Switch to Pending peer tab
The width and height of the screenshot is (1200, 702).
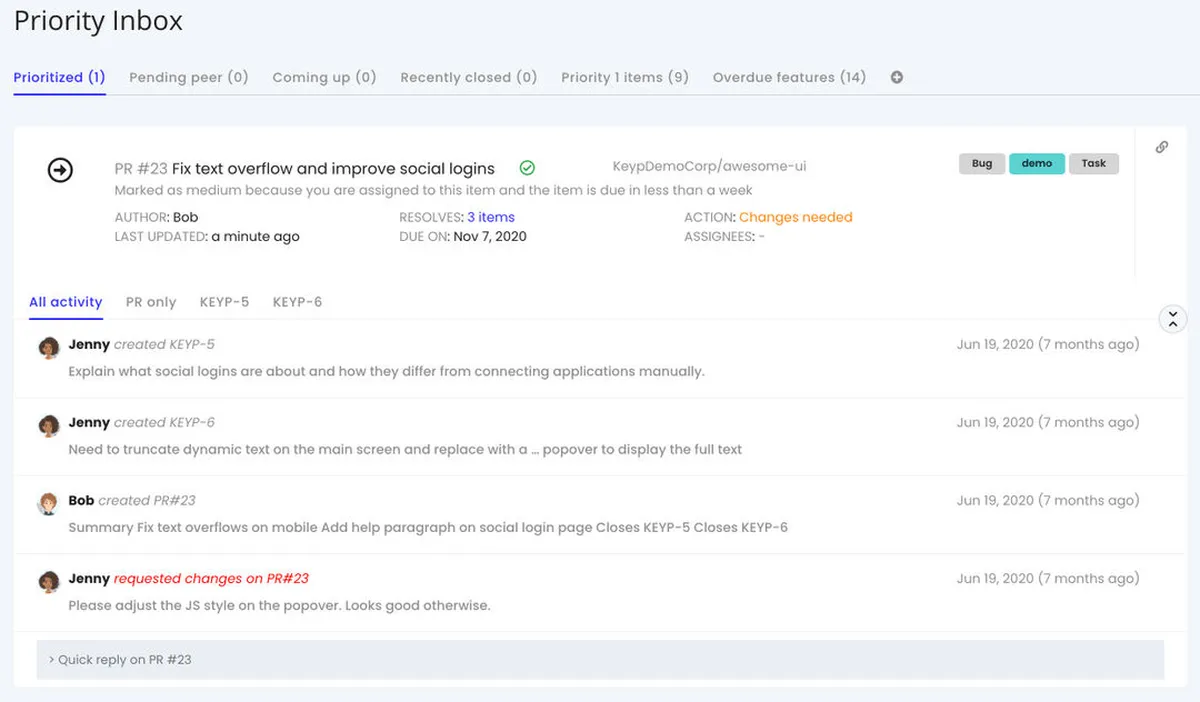[189, 77]
